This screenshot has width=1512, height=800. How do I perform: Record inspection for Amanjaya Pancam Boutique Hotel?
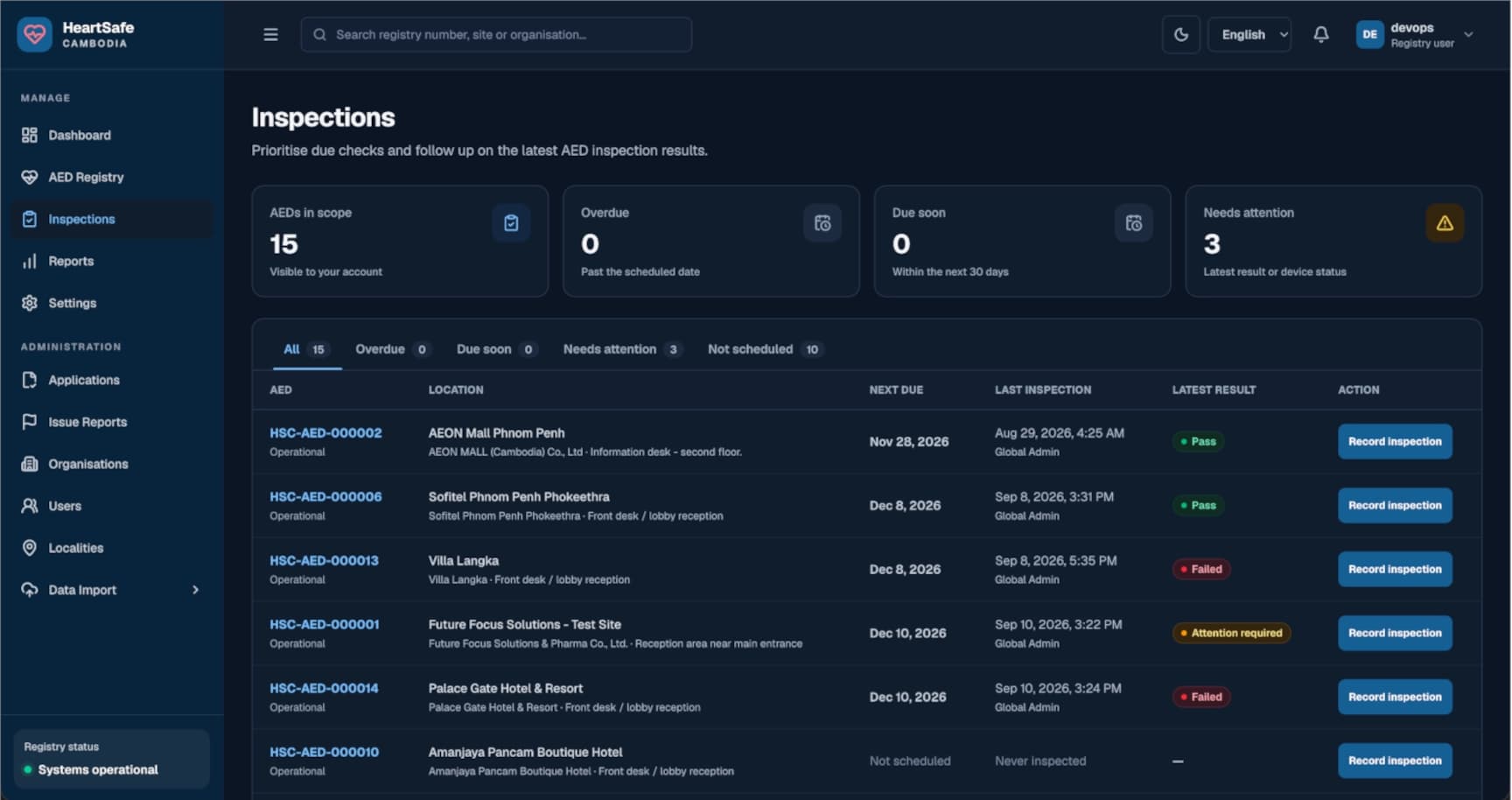point(1395,761)
